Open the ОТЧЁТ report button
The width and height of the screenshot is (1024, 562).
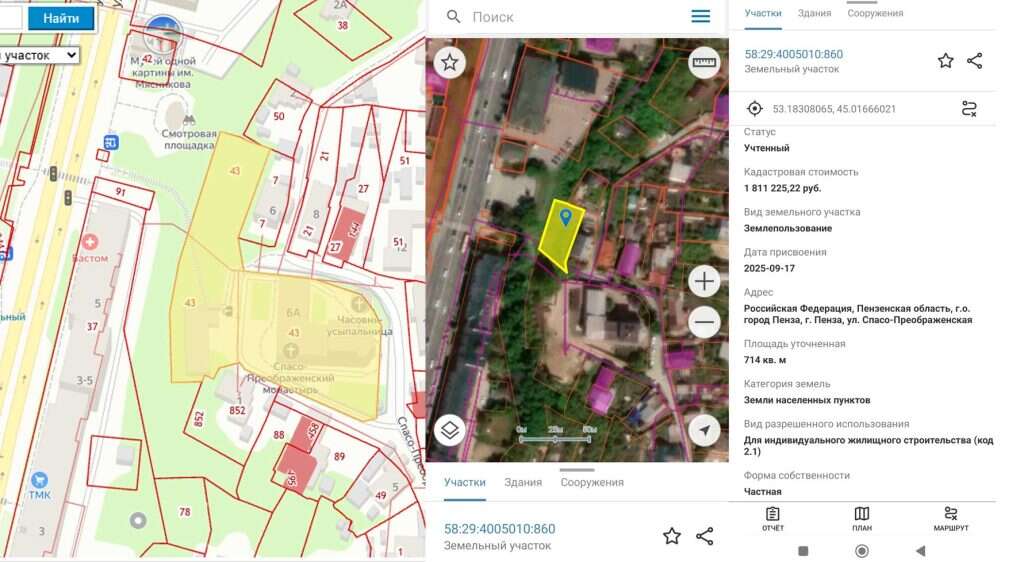pyautogui.click(x=773, y=518)
